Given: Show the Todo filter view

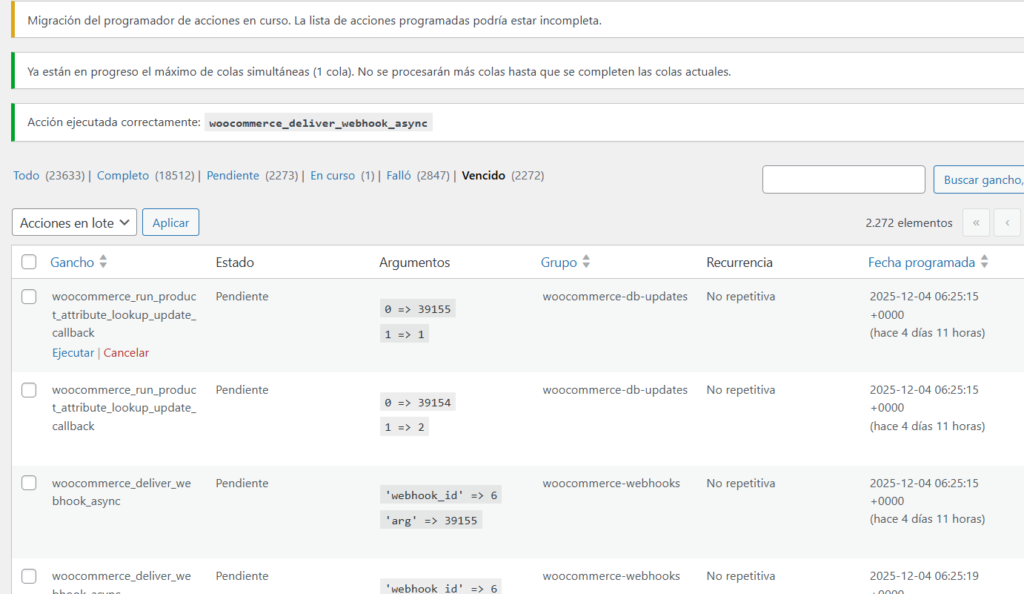Looking at the screenshot, I should coord(26,175).
